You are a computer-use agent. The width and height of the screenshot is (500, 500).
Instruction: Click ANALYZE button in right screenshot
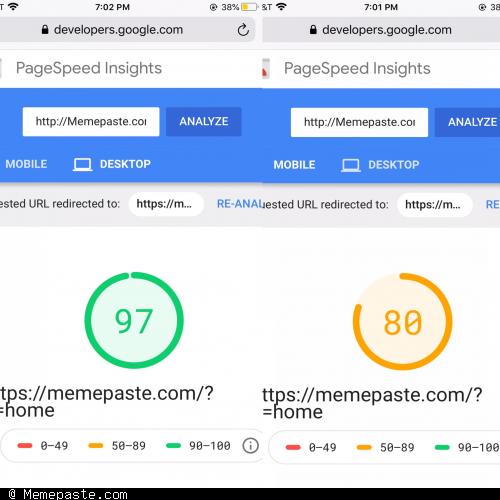(467, 122)
